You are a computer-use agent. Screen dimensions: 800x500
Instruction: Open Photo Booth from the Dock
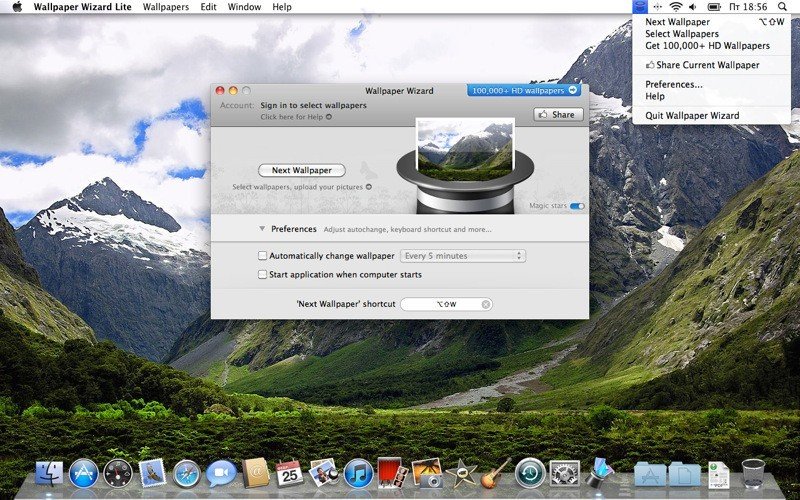(392, 473)
